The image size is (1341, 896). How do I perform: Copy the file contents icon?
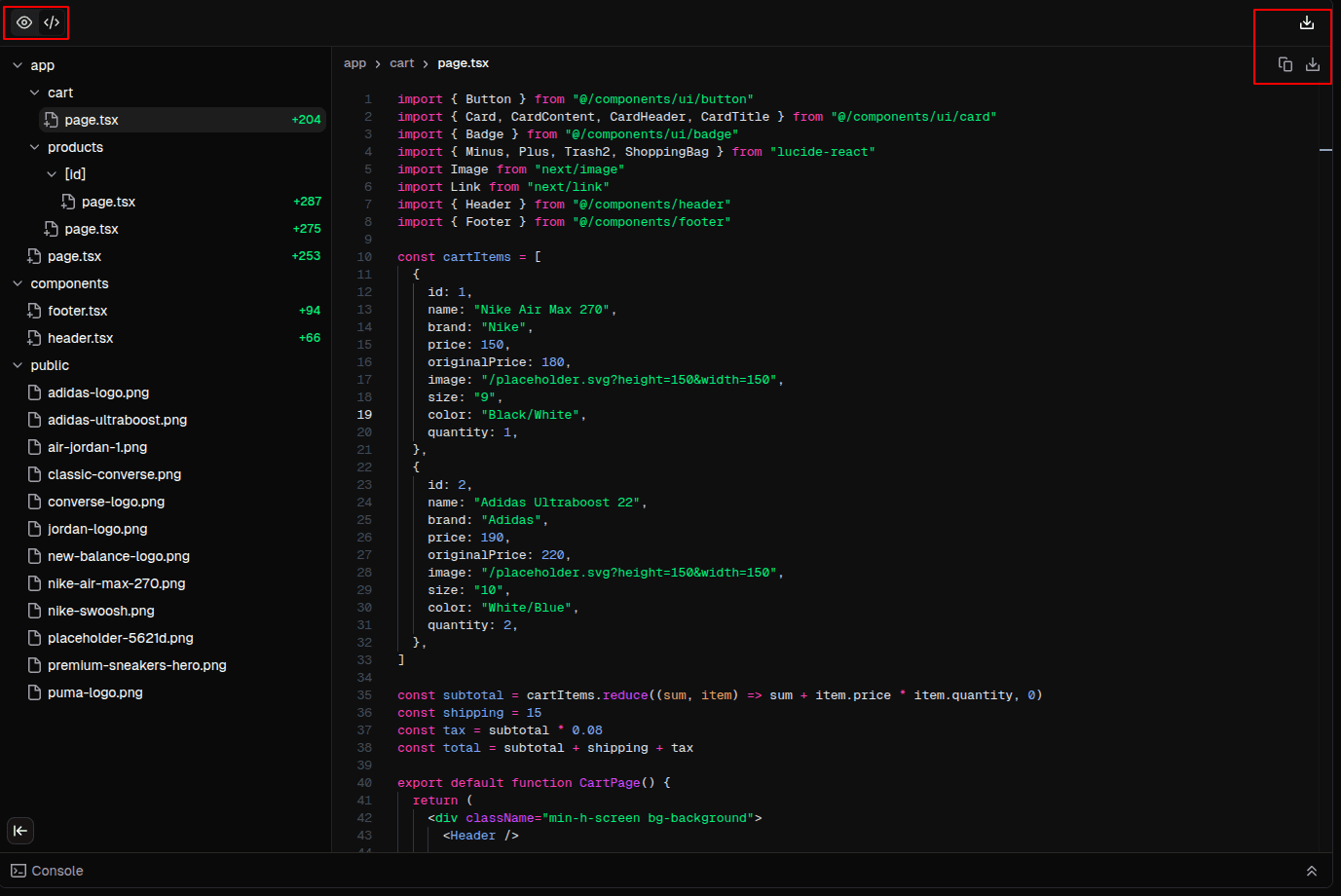click(1285, 64)
